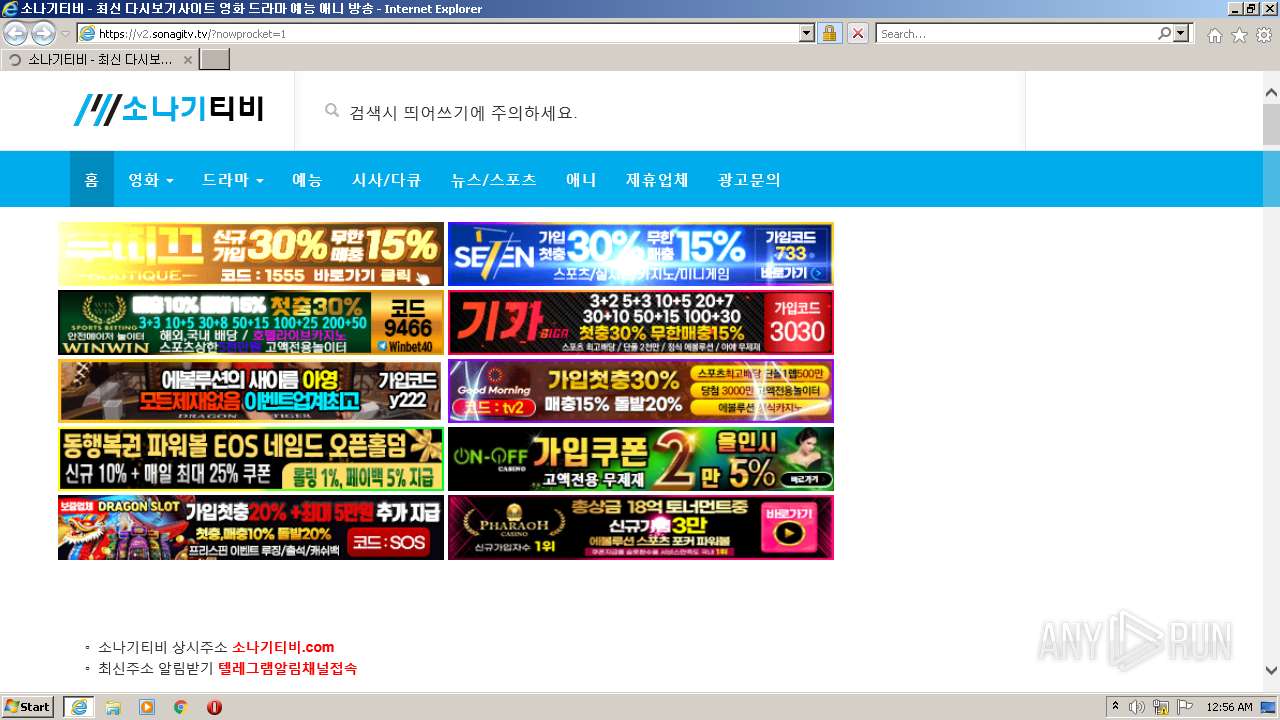This screenshot has height=720, width=1280.
Task: Open the 소나기티비.com permanent address link
Action: [x=283, y=647]
